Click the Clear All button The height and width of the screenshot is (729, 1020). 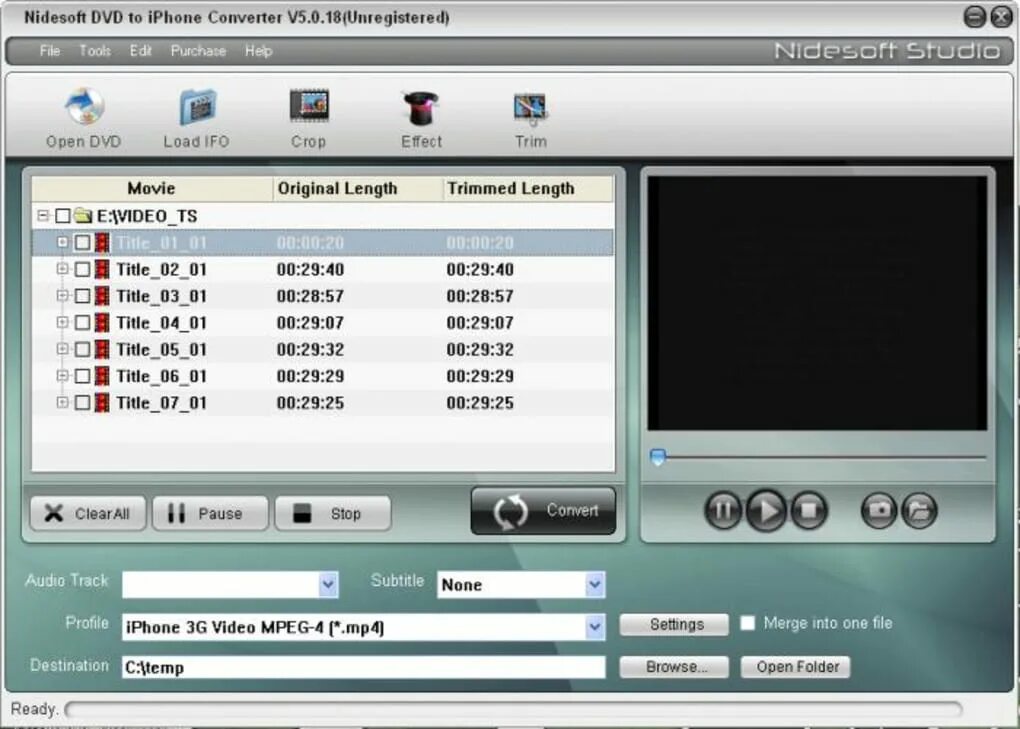88,513
